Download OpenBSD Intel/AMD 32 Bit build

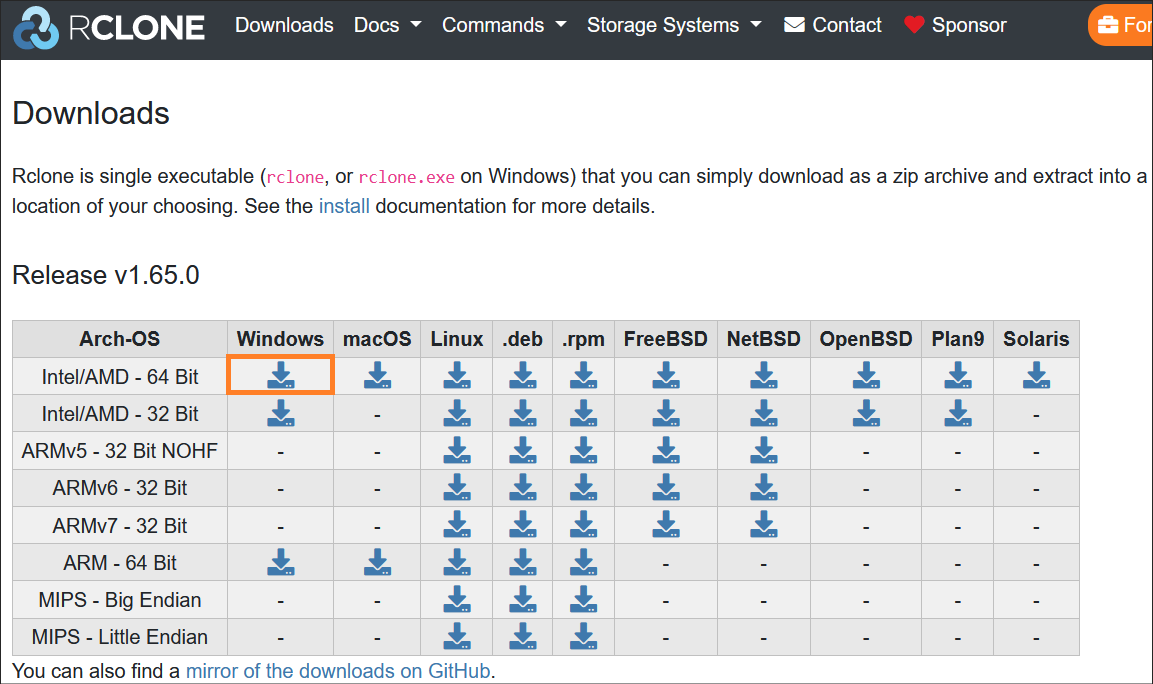point(866,413)
